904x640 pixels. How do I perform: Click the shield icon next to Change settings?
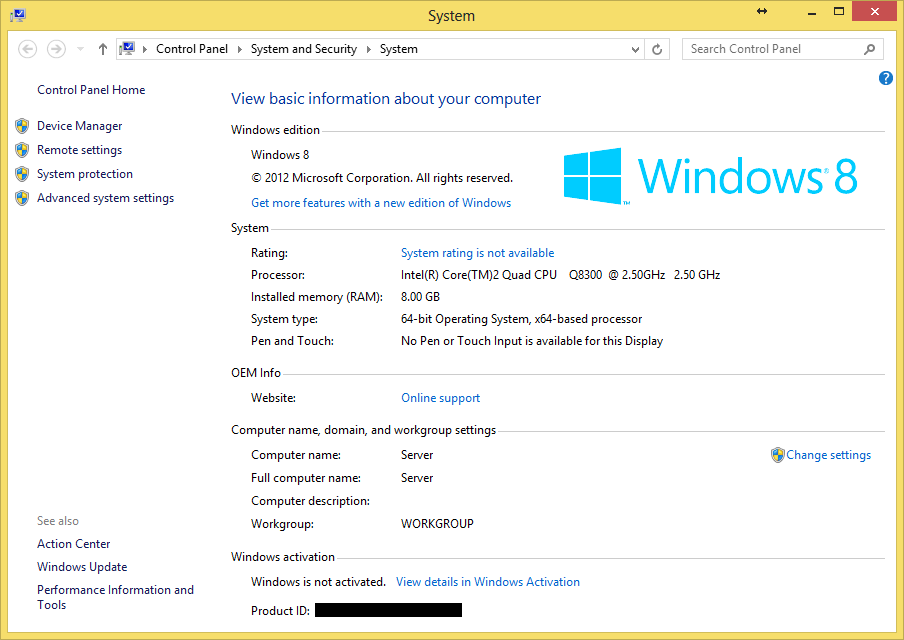[778, 455]
